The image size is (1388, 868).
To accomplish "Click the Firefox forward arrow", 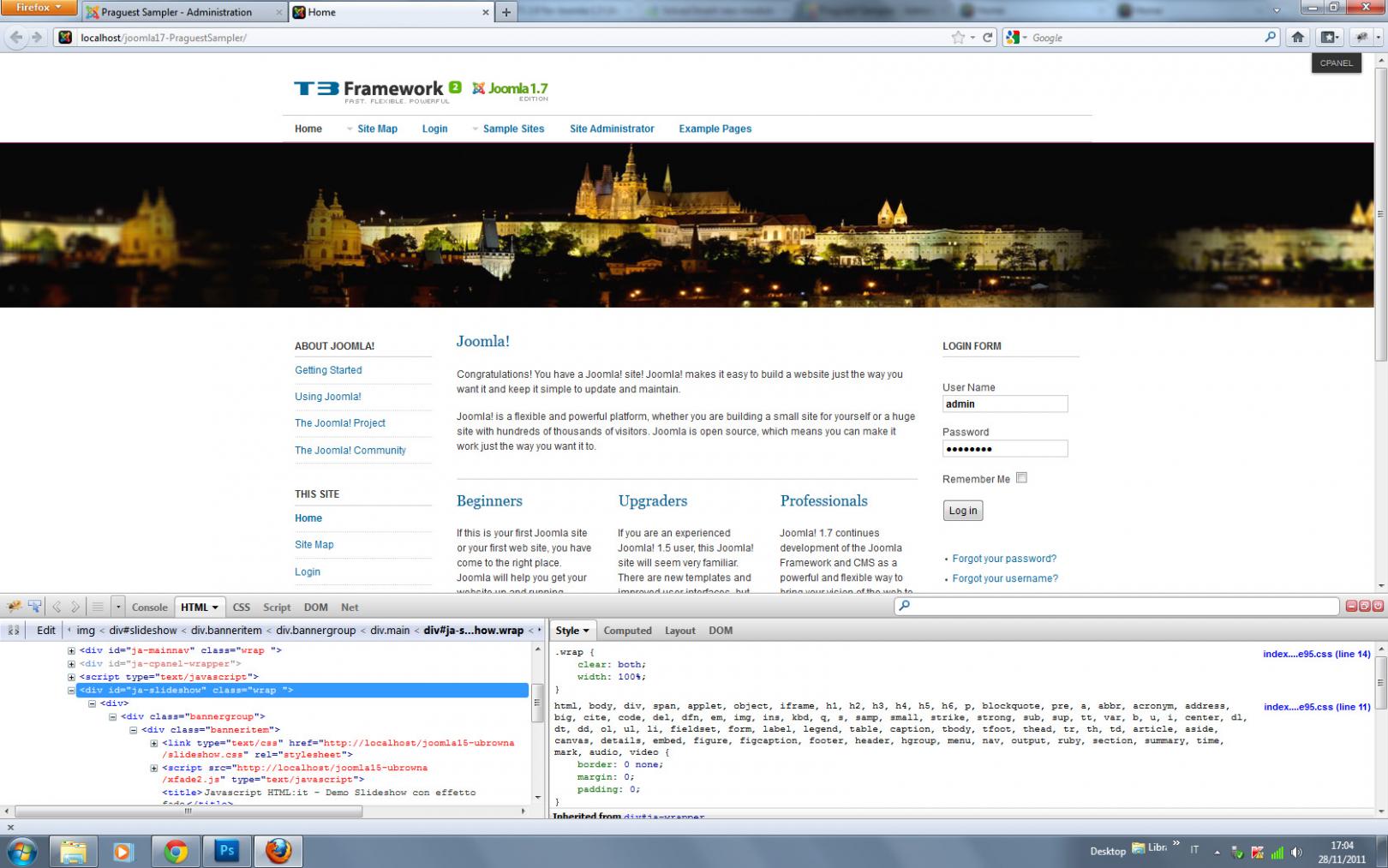I will 36,37.
